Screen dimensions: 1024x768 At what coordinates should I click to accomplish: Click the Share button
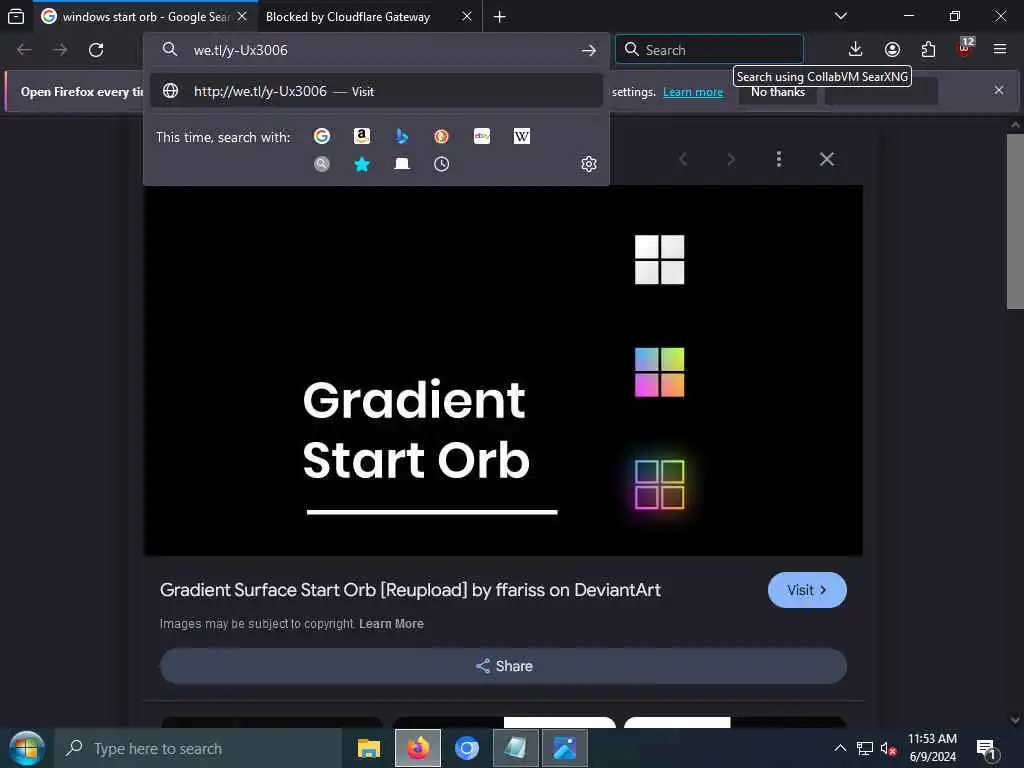[504, 665]
